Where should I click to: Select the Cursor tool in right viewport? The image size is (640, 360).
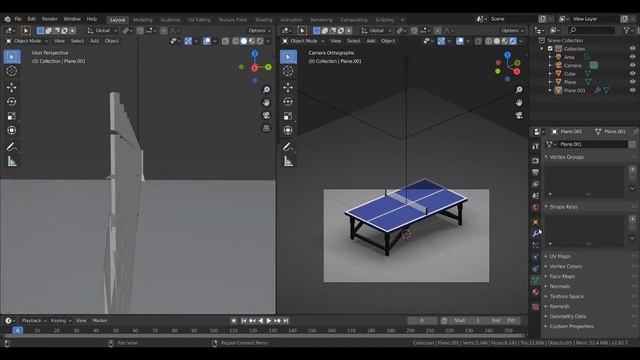point(288,71)
